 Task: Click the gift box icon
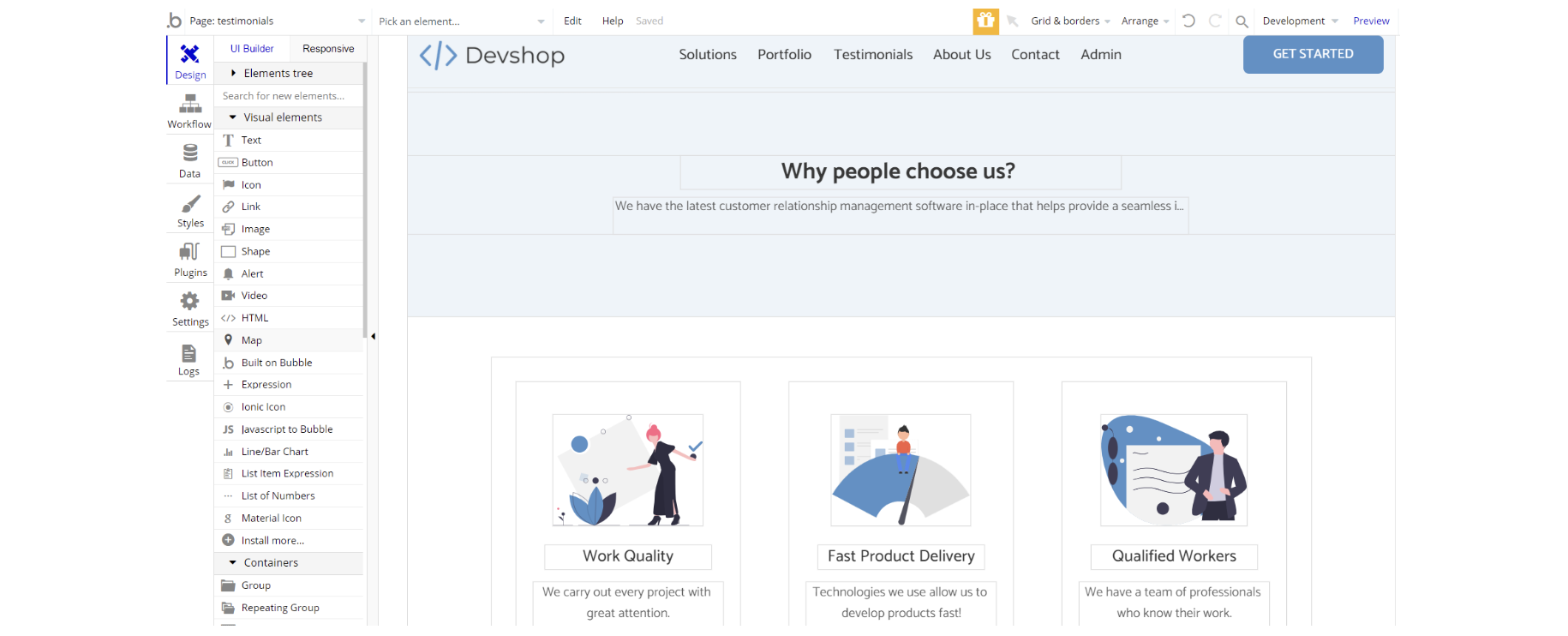pos(985,21)
